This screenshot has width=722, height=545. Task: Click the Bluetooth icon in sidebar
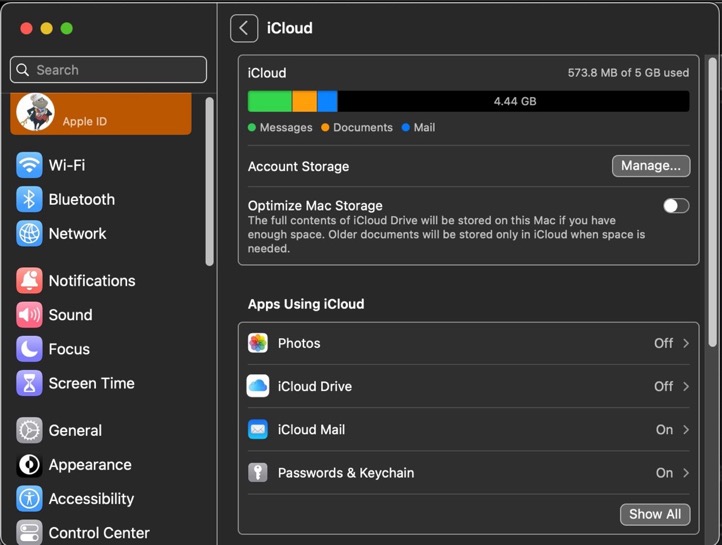29,199
